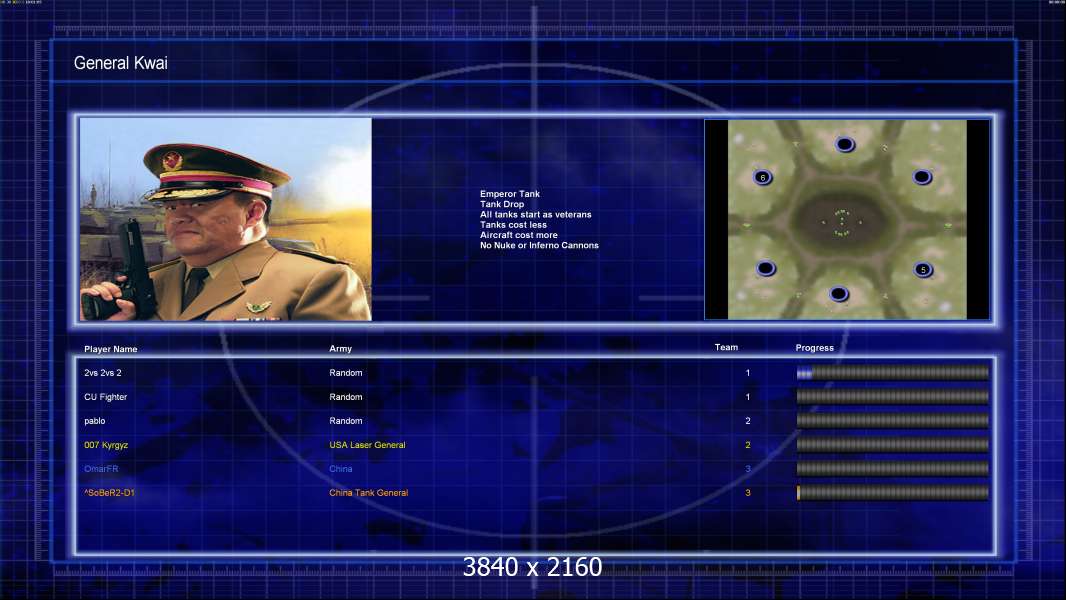The height and width of the screenshot is (600, 1066).
Task: Click the Tanks cost less line
Action: point(513,225)
